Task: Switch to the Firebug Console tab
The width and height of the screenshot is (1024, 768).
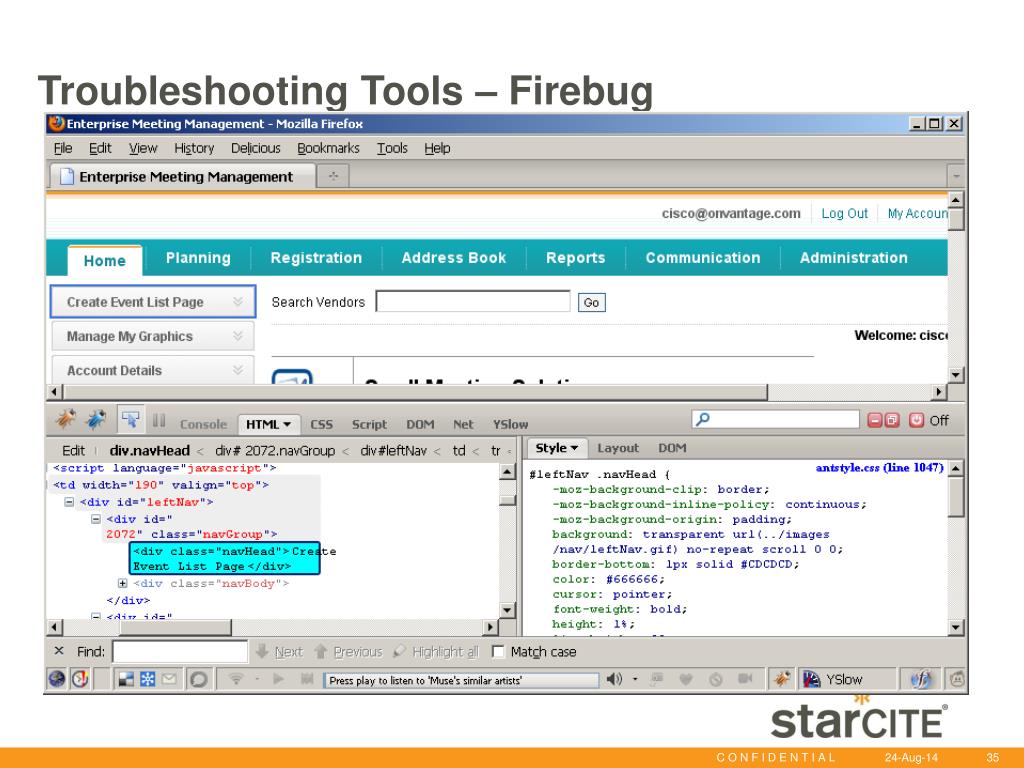Action: point(203,424)
